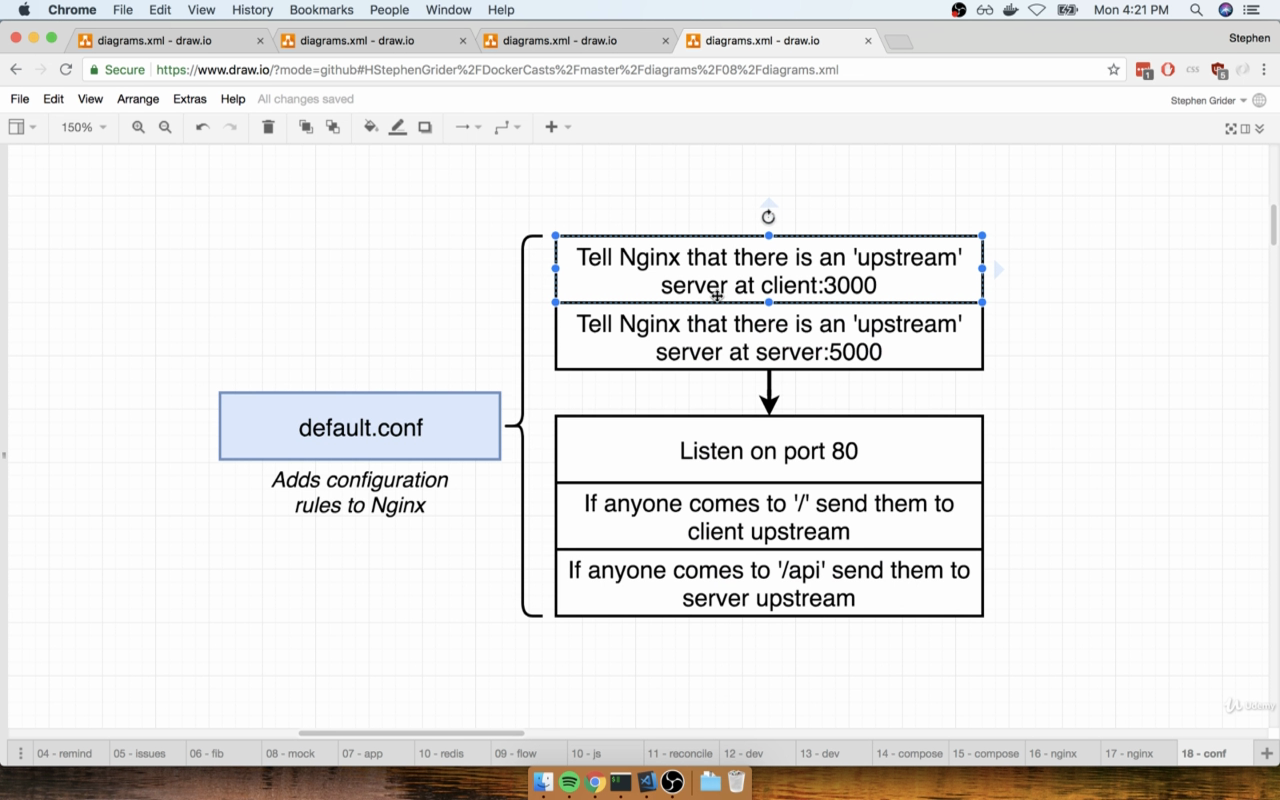
Task: Undo the last change
Action: click(202, 127)
